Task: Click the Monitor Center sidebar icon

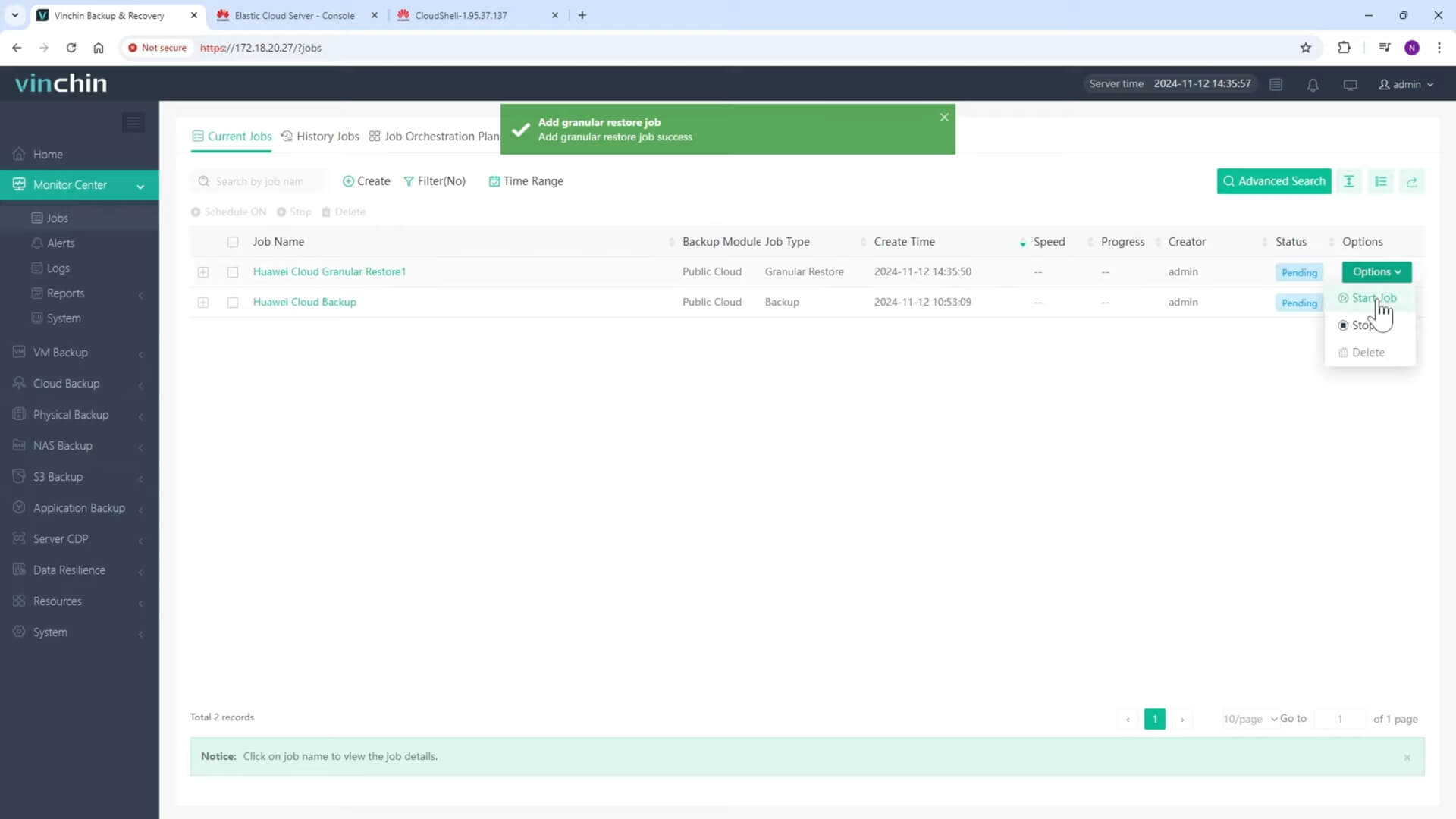Action: (x=19, y=184)
